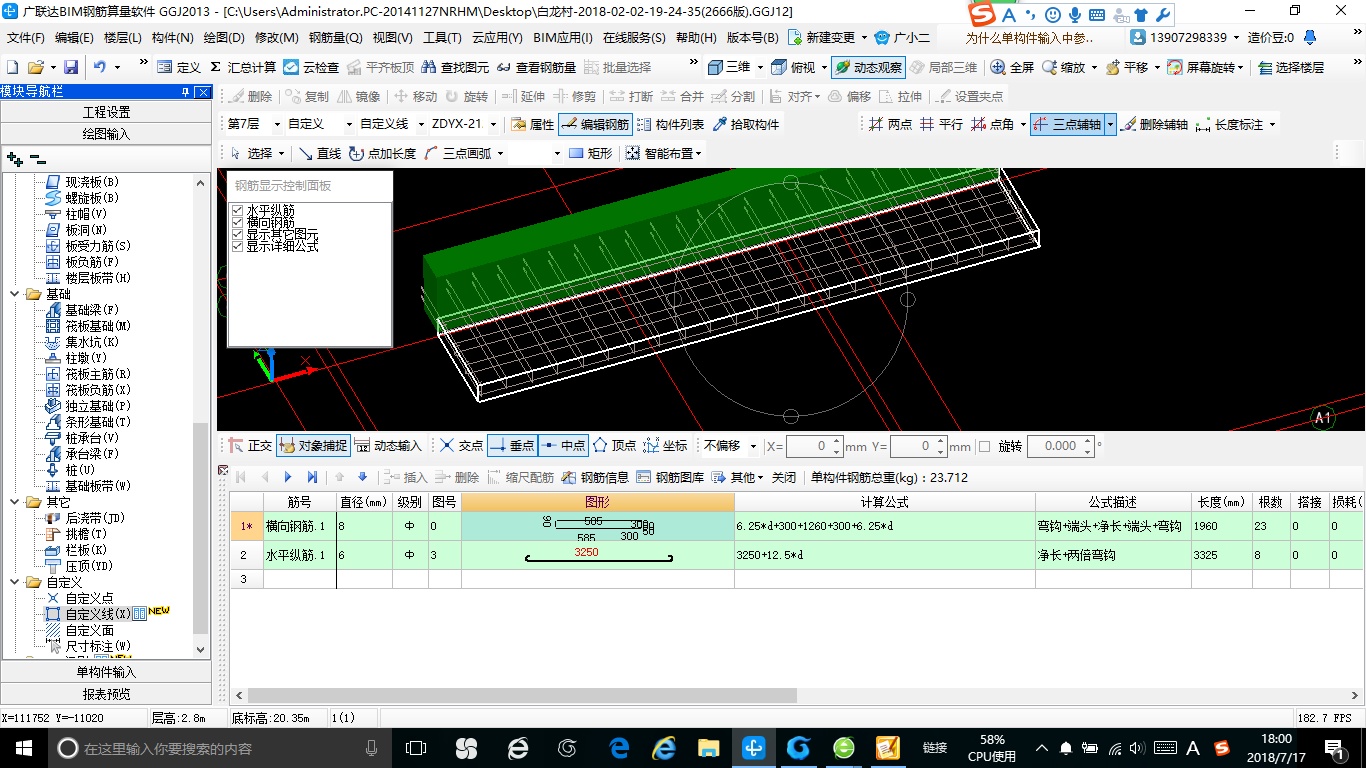Click the 单构件输入 navigation button
This screenshot has height=768, width=1366.
pyautogui.click(x=106, y=672)
